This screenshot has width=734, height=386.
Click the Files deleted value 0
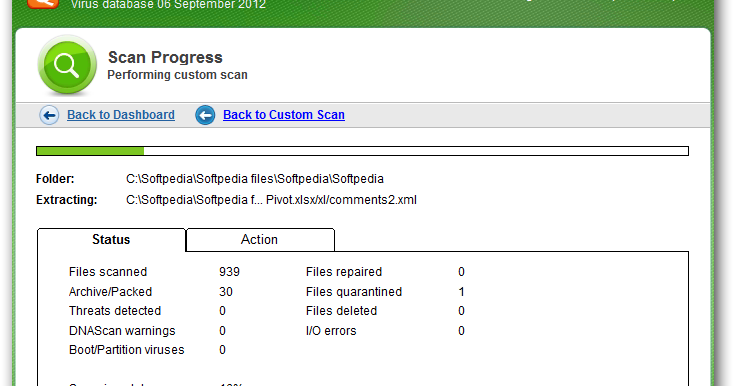462,311
